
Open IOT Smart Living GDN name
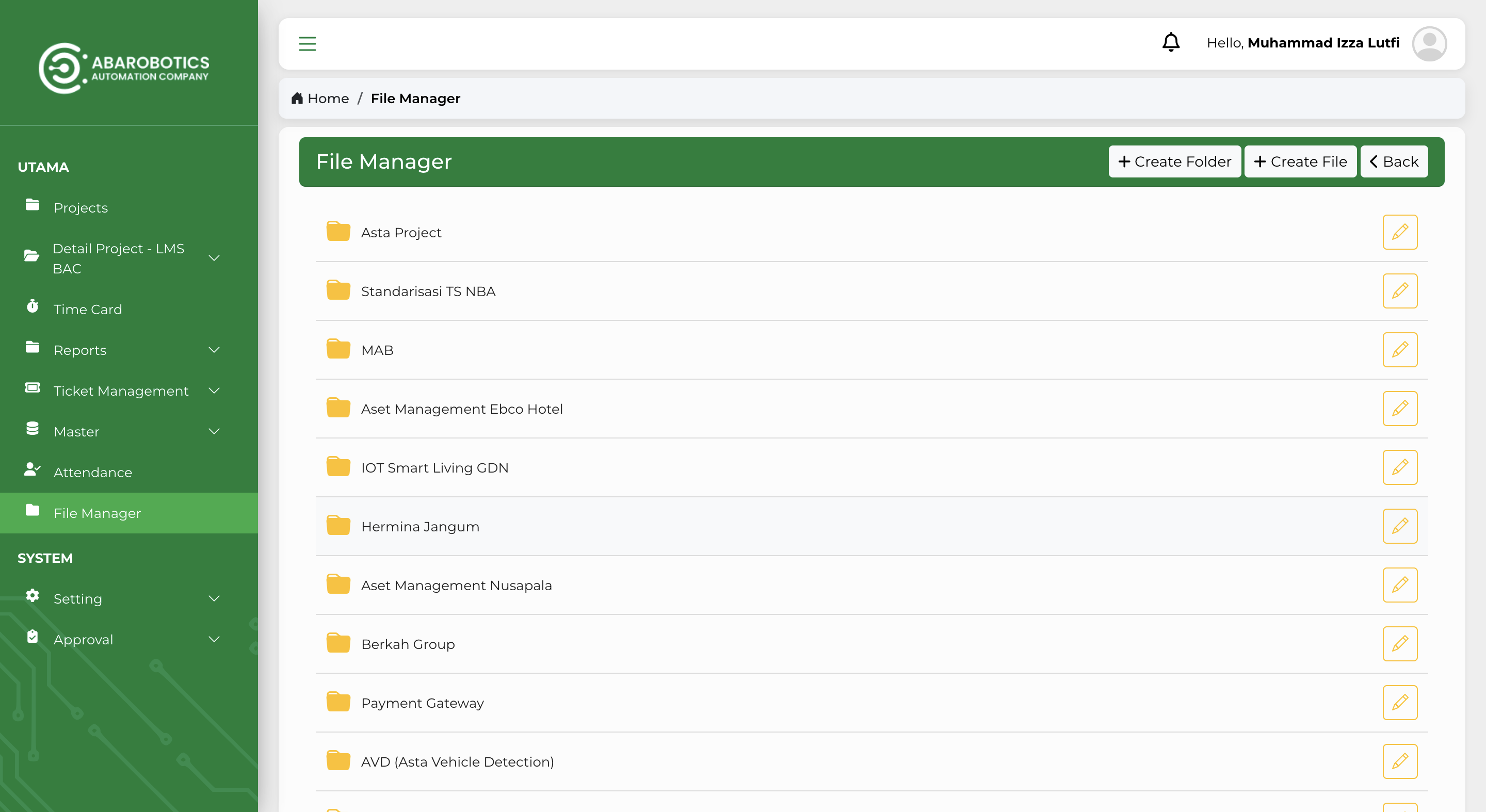(x=434, y=468)
